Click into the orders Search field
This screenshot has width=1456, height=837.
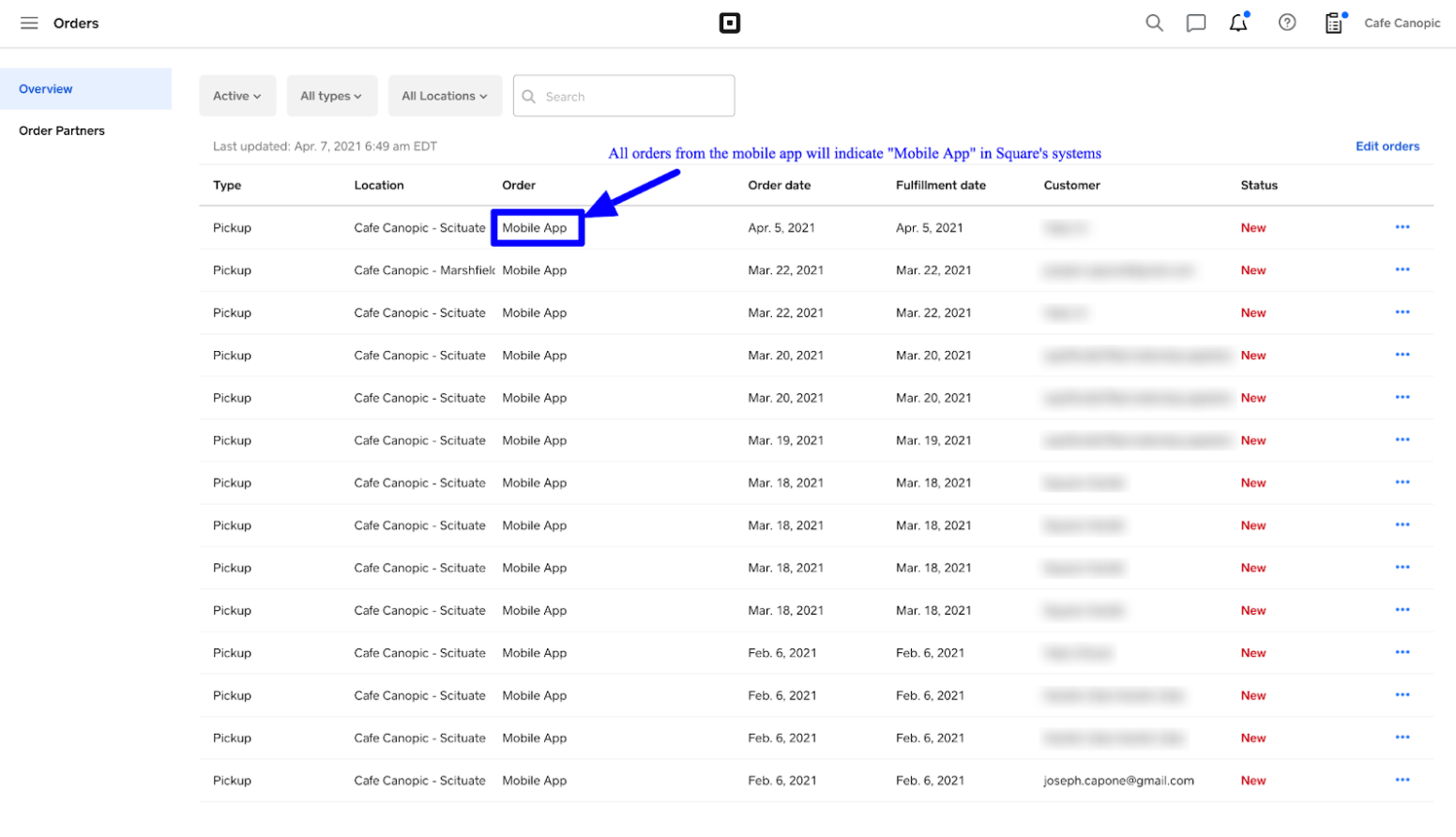[x=634, y=97]
